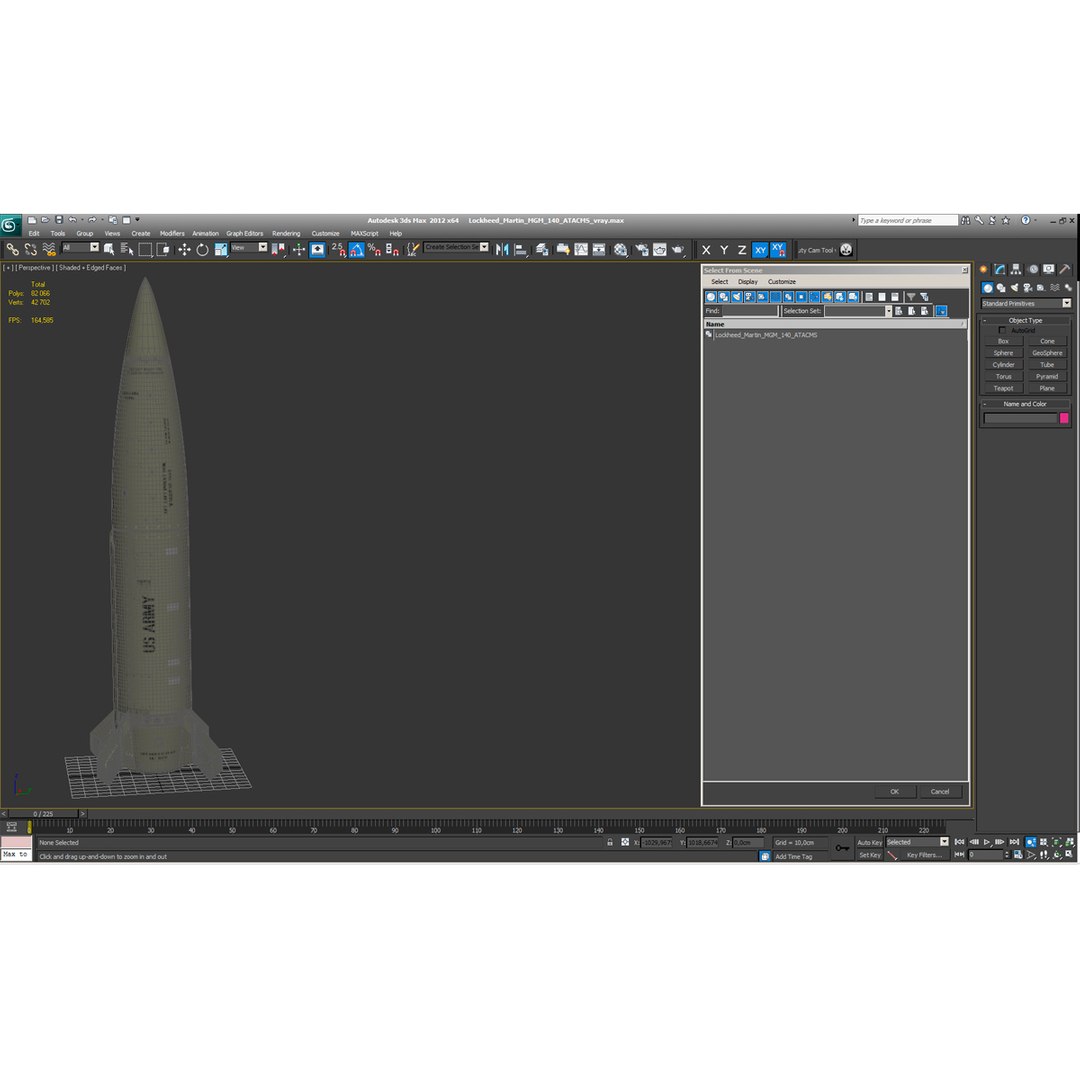Toggle the Angle Snap button

tap(356, 249)
